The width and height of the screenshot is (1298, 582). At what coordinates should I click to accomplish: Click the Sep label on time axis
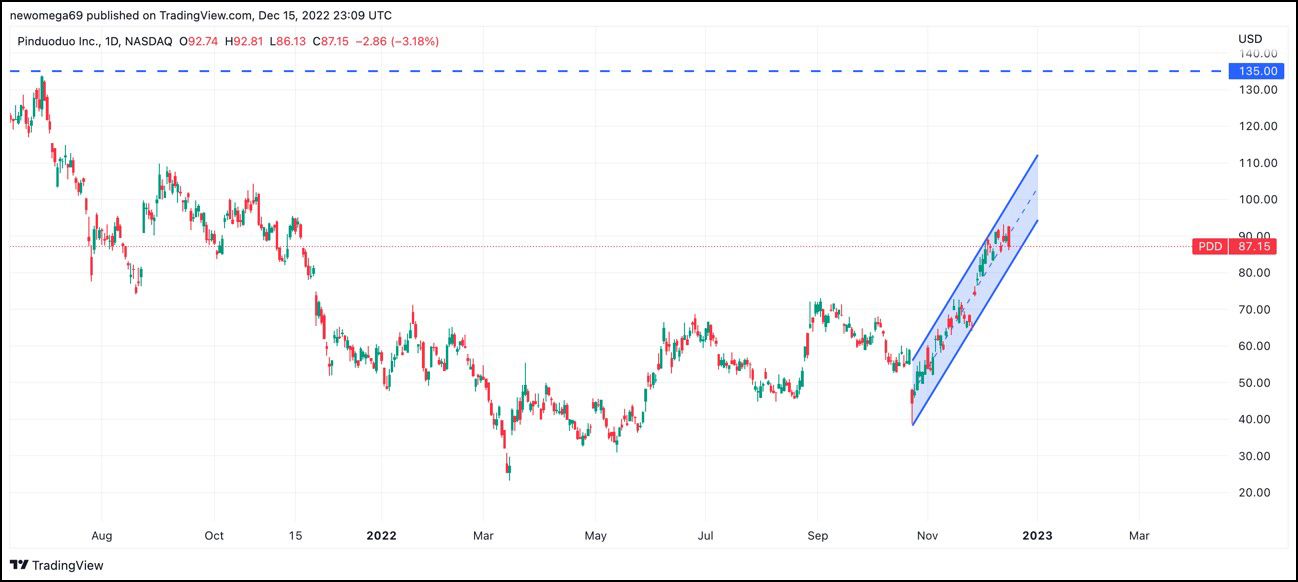[x=817, y=535]
